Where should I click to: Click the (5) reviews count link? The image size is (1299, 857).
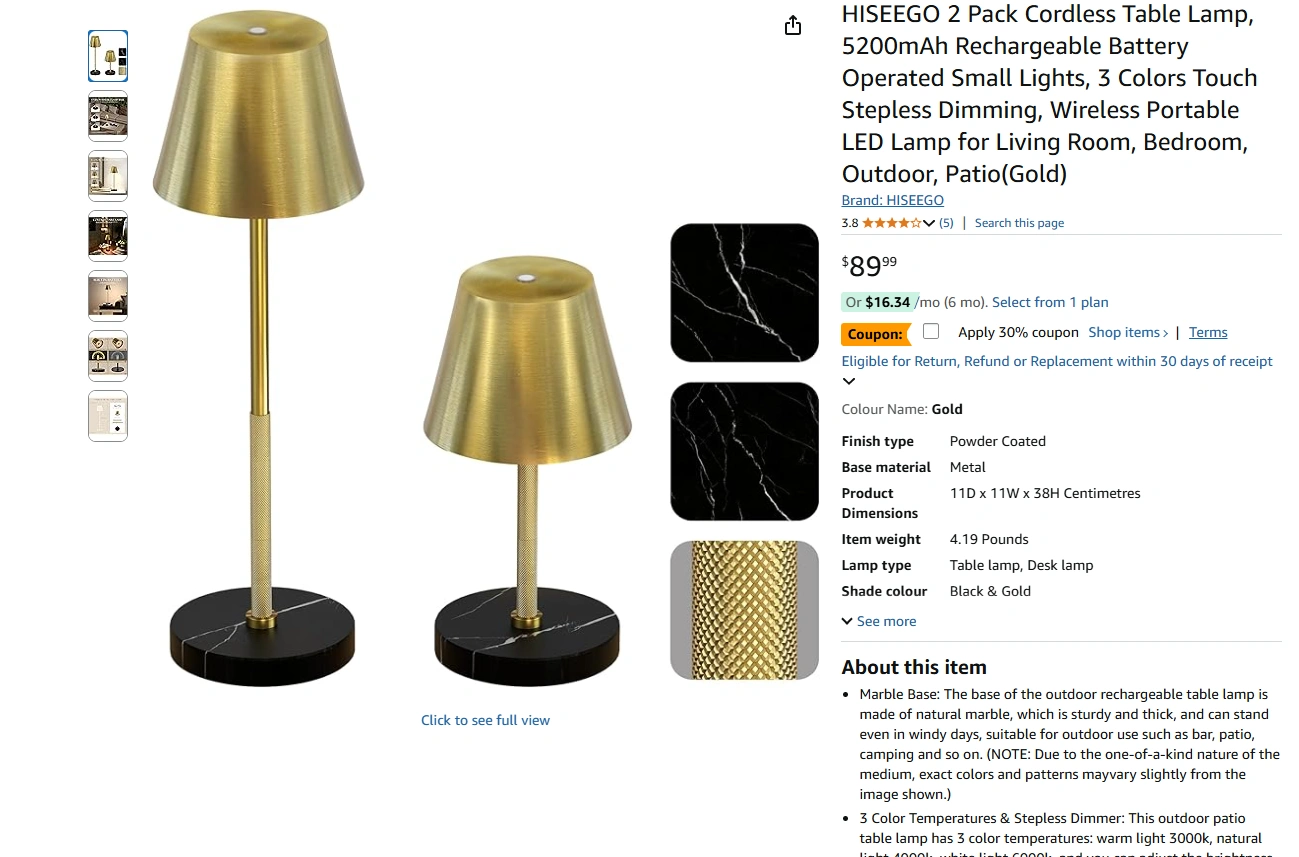946,223
